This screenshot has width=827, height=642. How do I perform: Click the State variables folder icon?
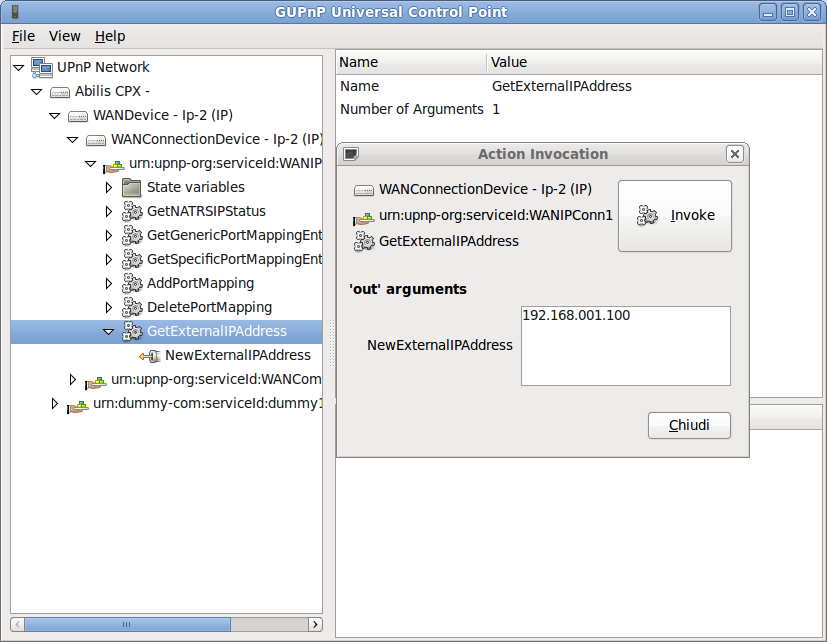[132, 187]
